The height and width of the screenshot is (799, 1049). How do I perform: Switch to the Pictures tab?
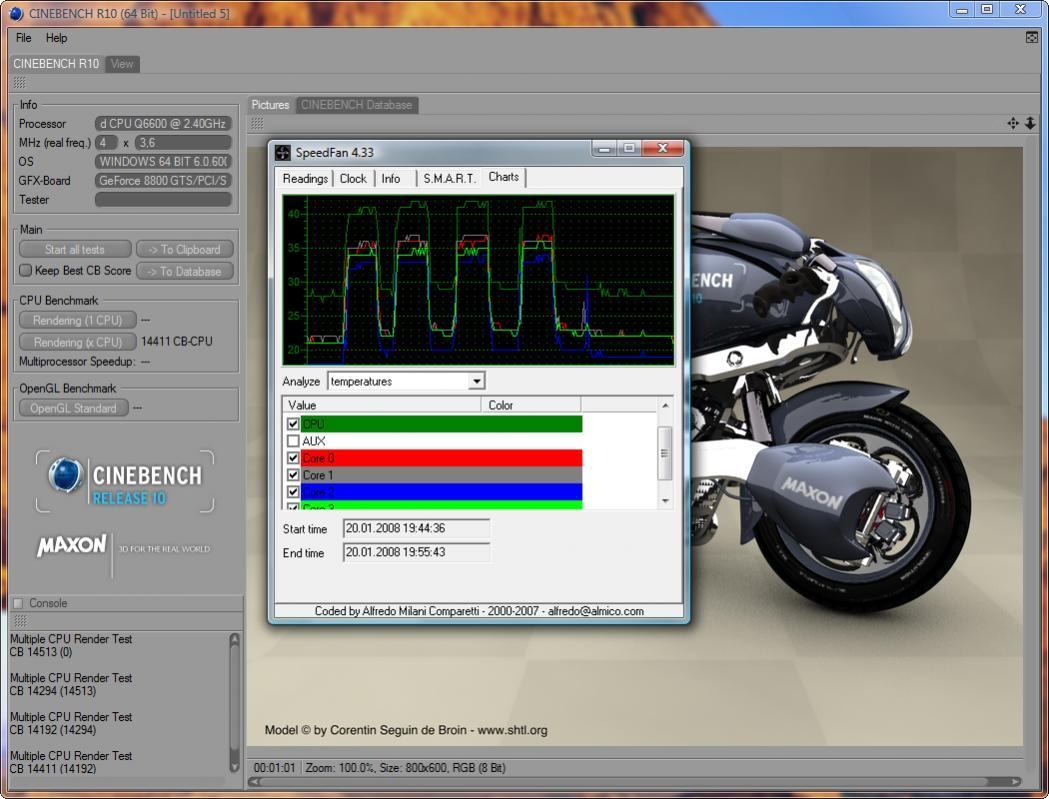tap(270, 105)
